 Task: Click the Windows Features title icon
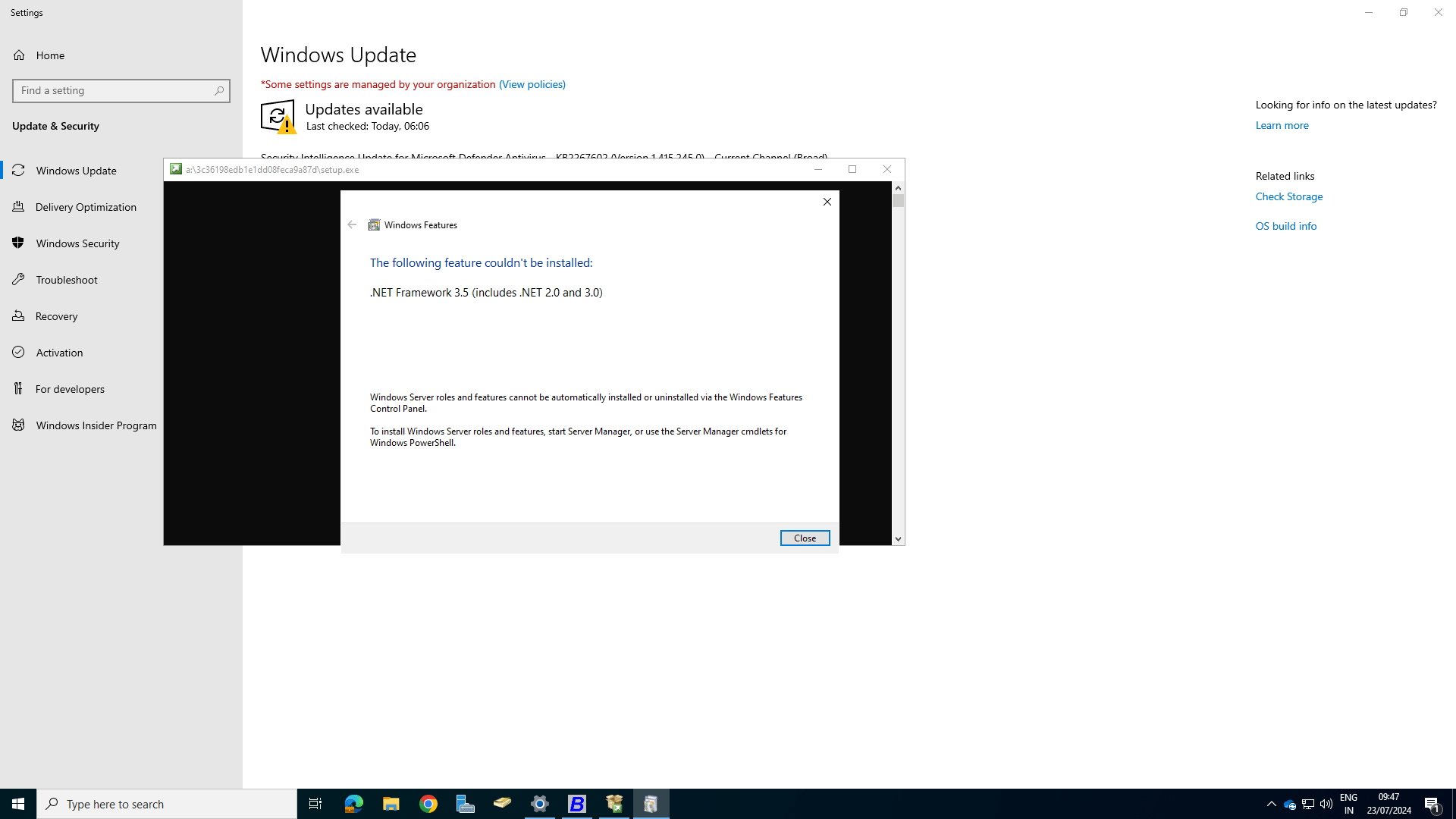pos(374,224)
